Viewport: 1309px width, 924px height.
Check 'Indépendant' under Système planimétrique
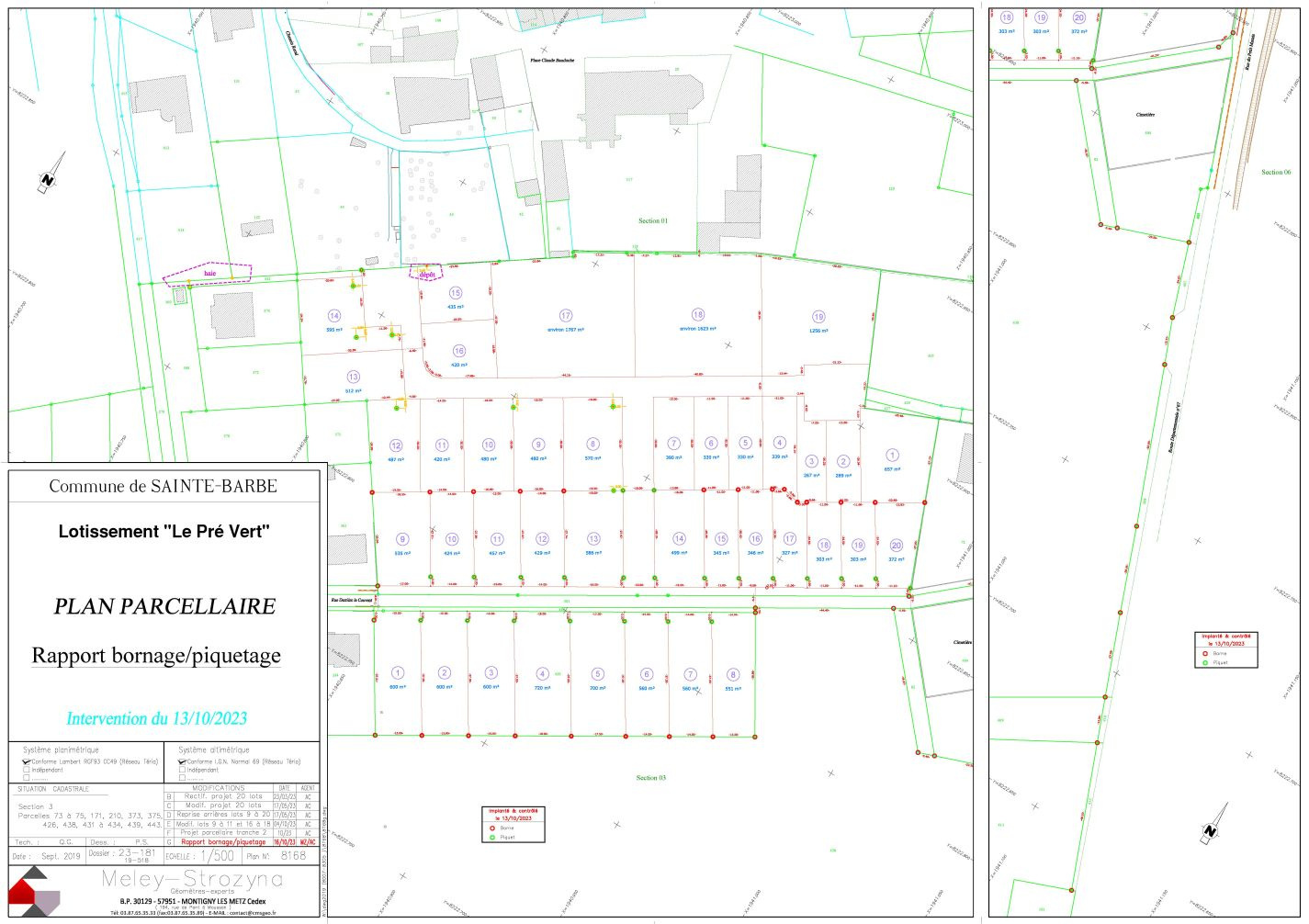tap(27, 770)
